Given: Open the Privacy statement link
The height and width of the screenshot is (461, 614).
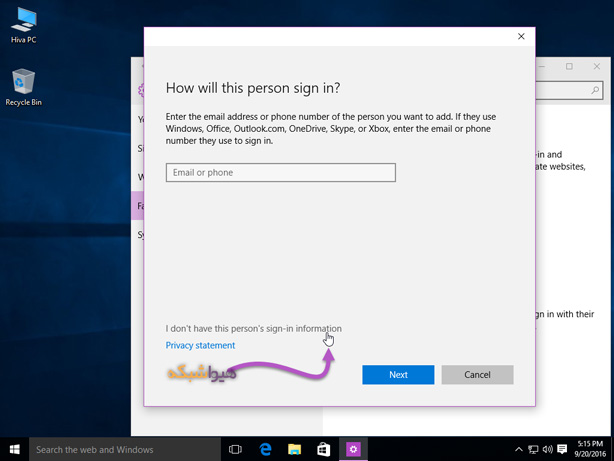Looking at the screenshot, I should (200, 345).
